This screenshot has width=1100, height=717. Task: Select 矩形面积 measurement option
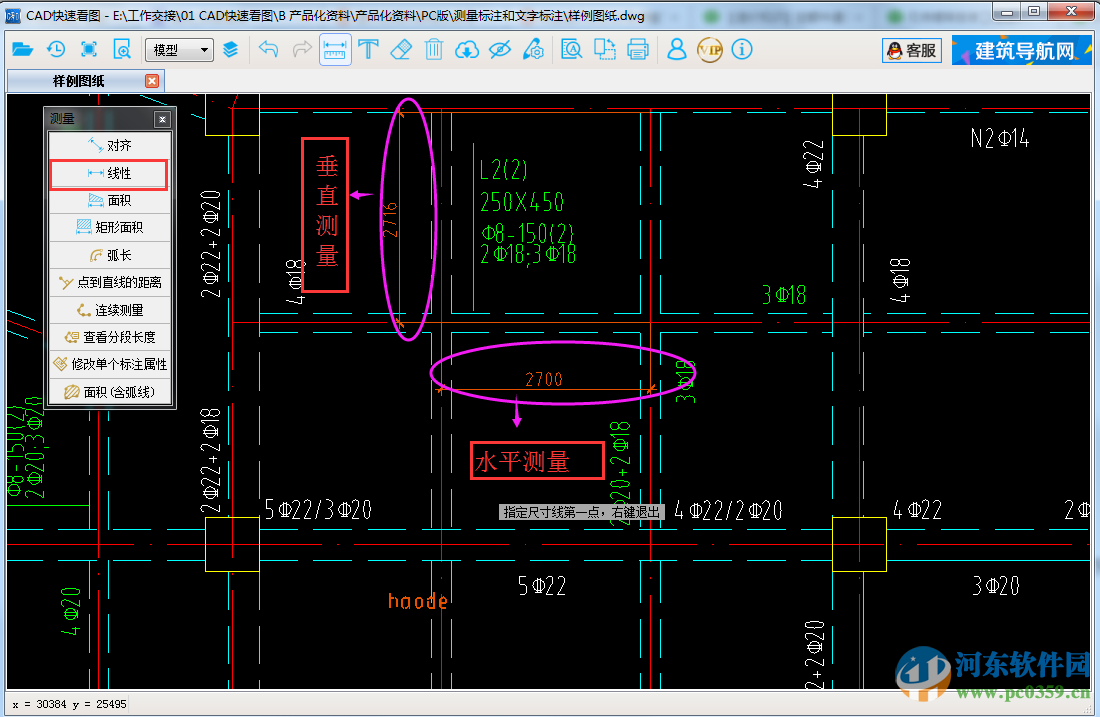tap(110, 228)
